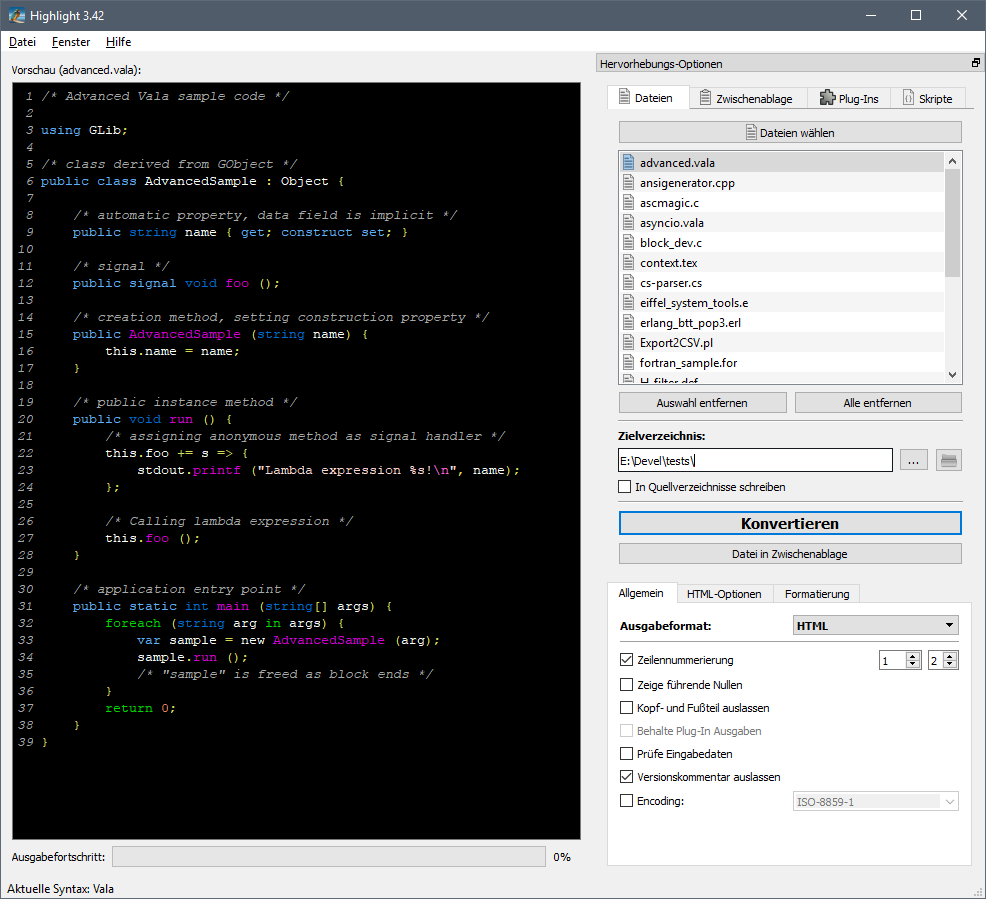Enable the Prüfe Eingabedaten checkbox
986x899 pixels.
point(626,754)
